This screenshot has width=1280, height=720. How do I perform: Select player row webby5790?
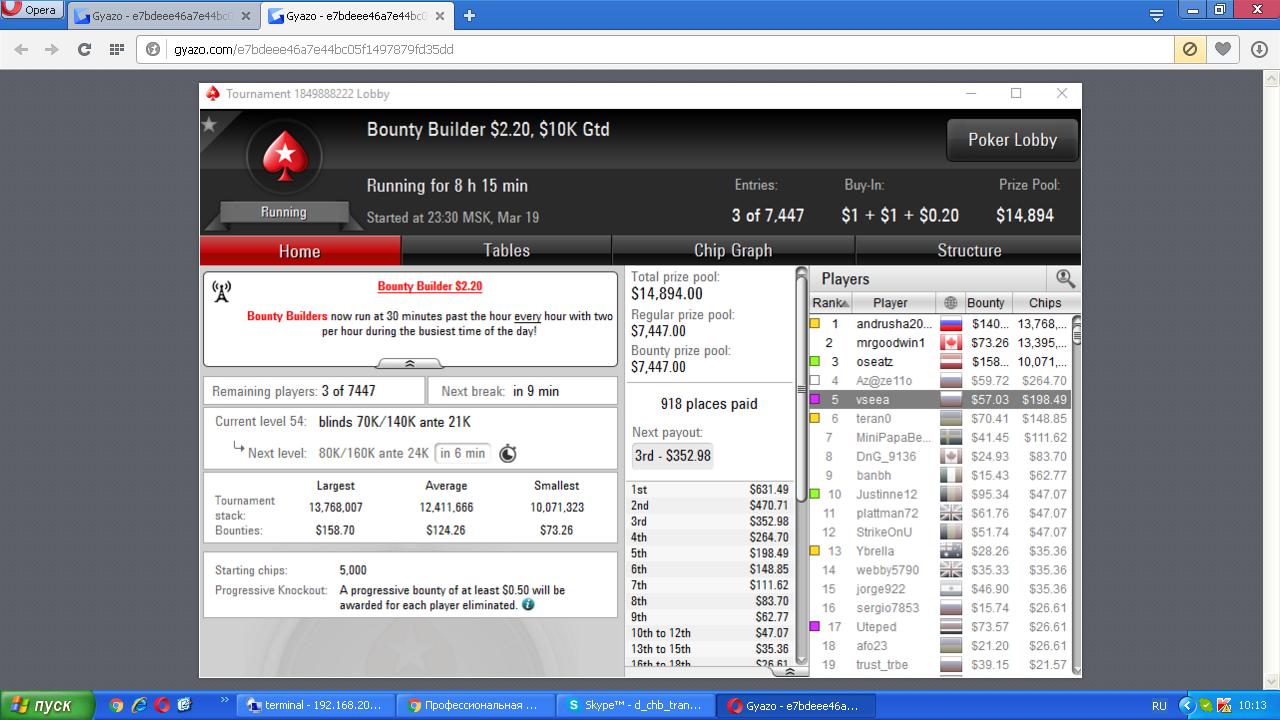(939, 570)
